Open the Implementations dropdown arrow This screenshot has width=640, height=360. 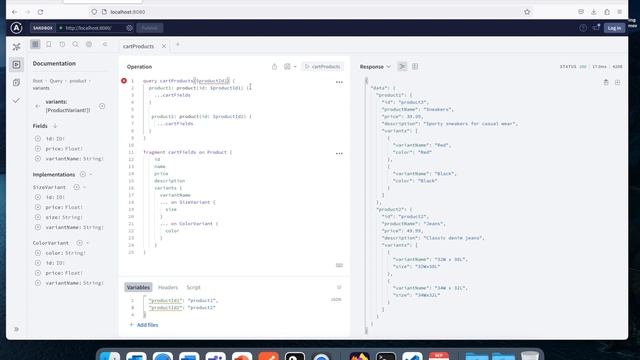(x=91, y=174)
